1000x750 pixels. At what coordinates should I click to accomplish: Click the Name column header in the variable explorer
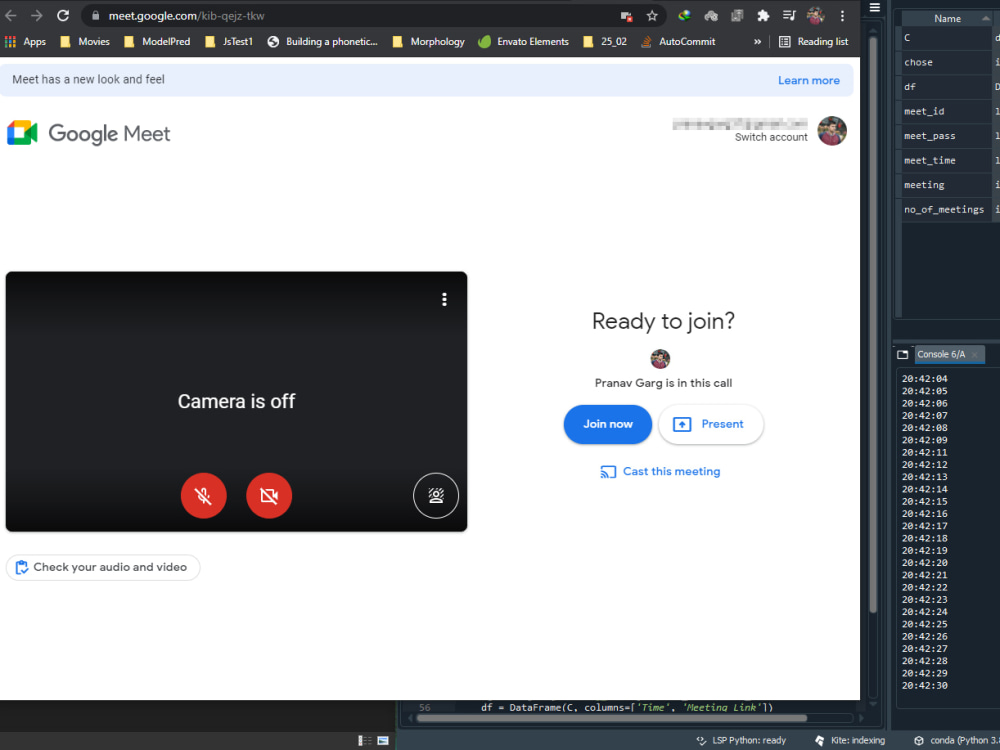(947, 18)
